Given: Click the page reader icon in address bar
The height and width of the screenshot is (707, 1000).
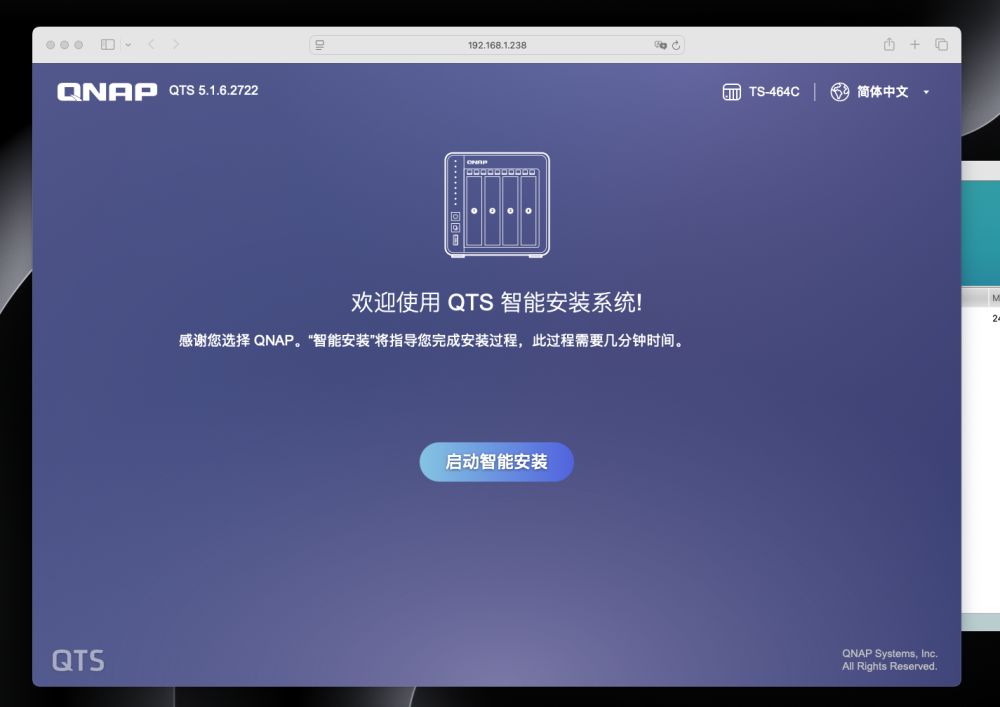Looking at the screenshot, I should click(320, 45).
